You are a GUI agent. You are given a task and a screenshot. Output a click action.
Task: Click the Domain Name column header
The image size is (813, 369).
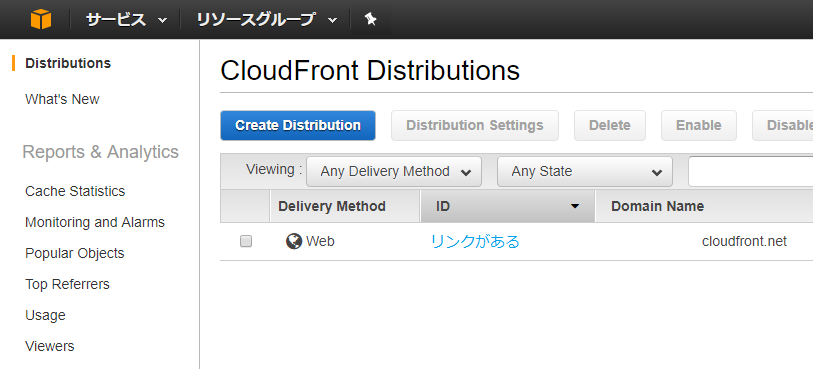(x=704, y=206)
